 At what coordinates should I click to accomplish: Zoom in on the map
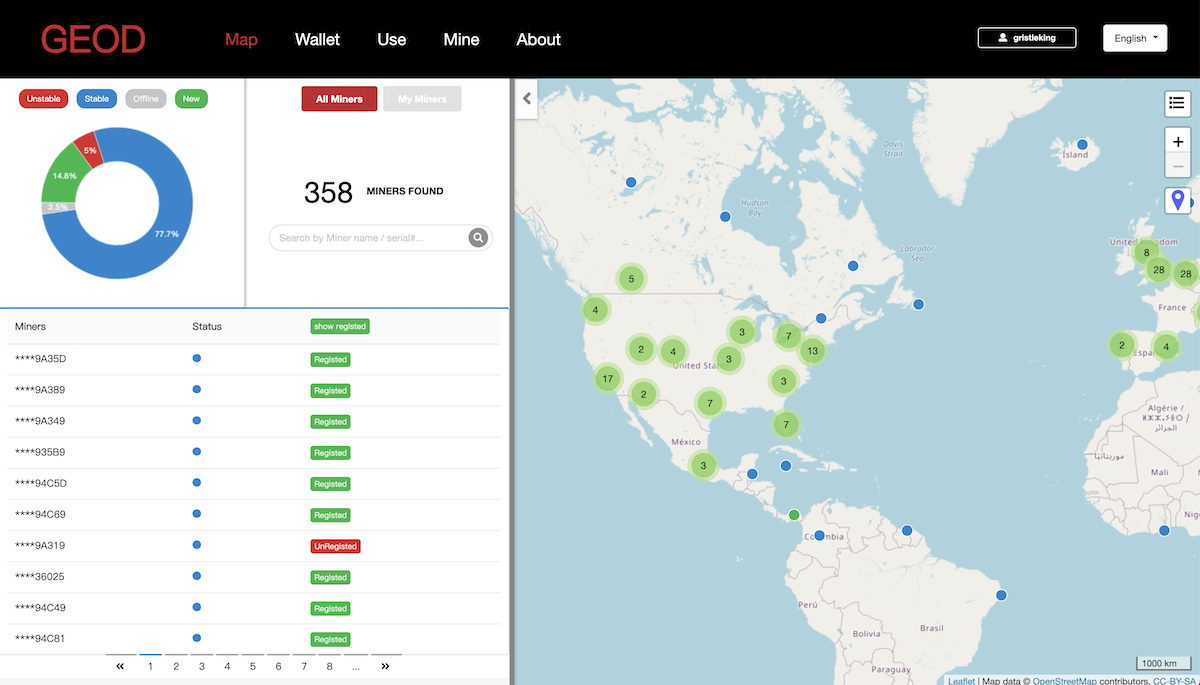tap(1177, 142)
